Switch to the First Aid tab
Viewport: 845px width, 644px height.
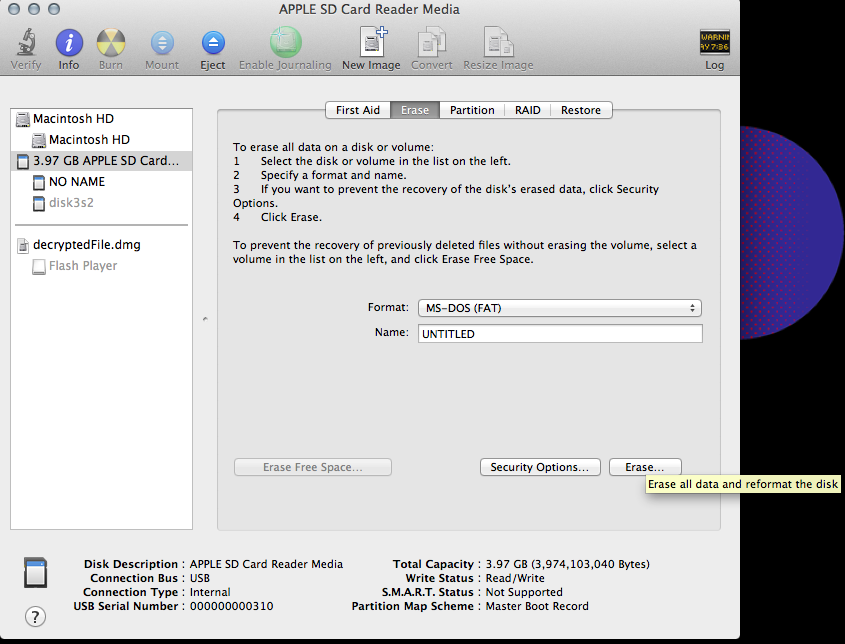click(358, 110)
